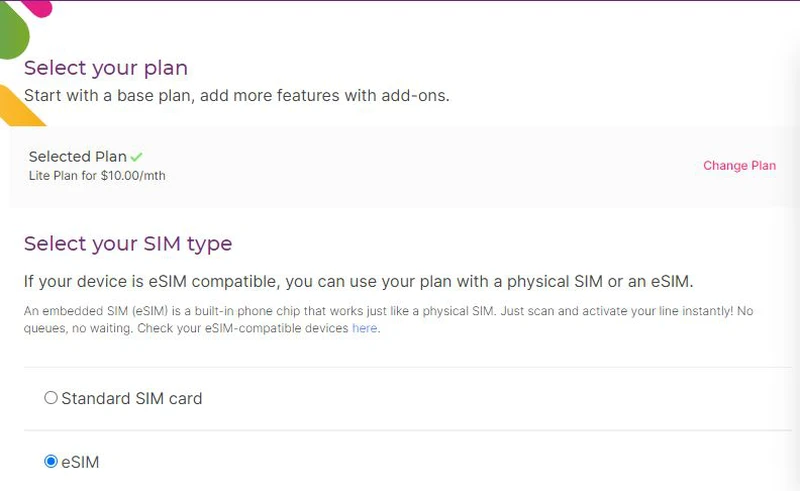The image size is (800, 491).
Task: Click the eSIM compatible device sentence
Action: tap(359, 281)
